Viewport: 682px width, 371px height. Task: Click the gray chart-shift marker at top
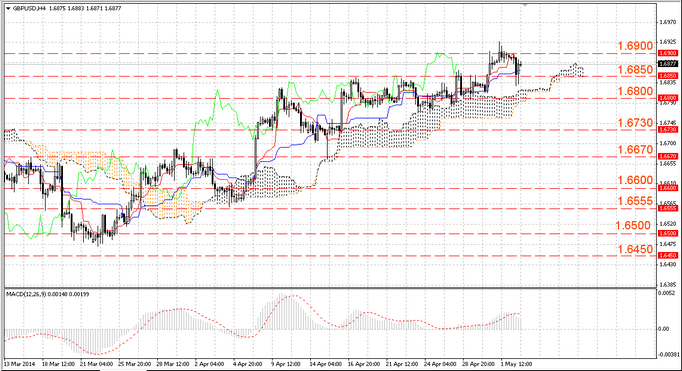(x=525, y=5)
